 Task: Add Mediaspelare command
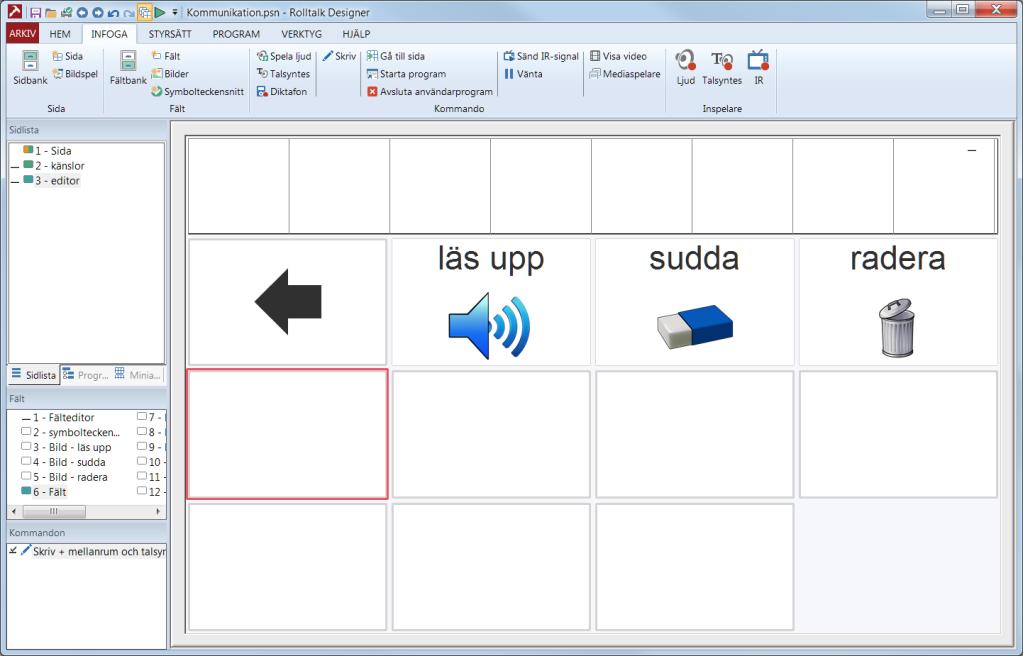625,74
